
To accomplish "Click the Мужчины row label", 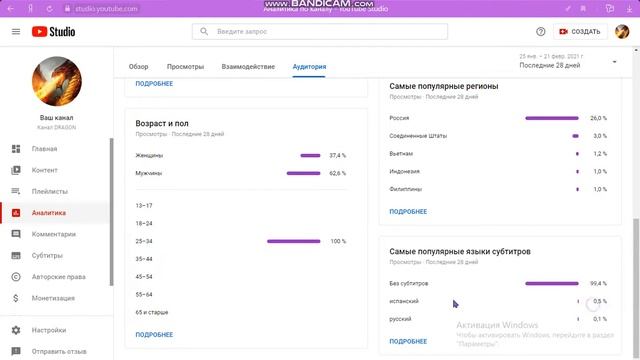I will point(149,173).
